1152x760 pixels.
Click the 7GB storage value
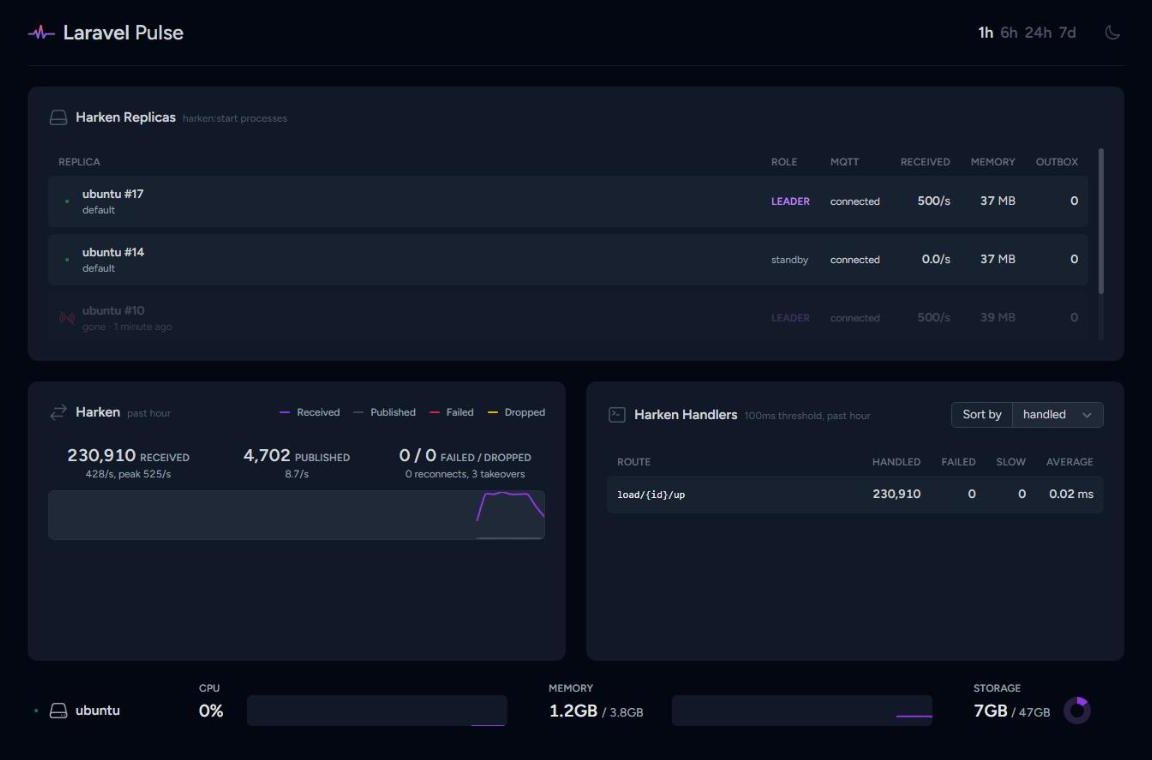point(990,711)
